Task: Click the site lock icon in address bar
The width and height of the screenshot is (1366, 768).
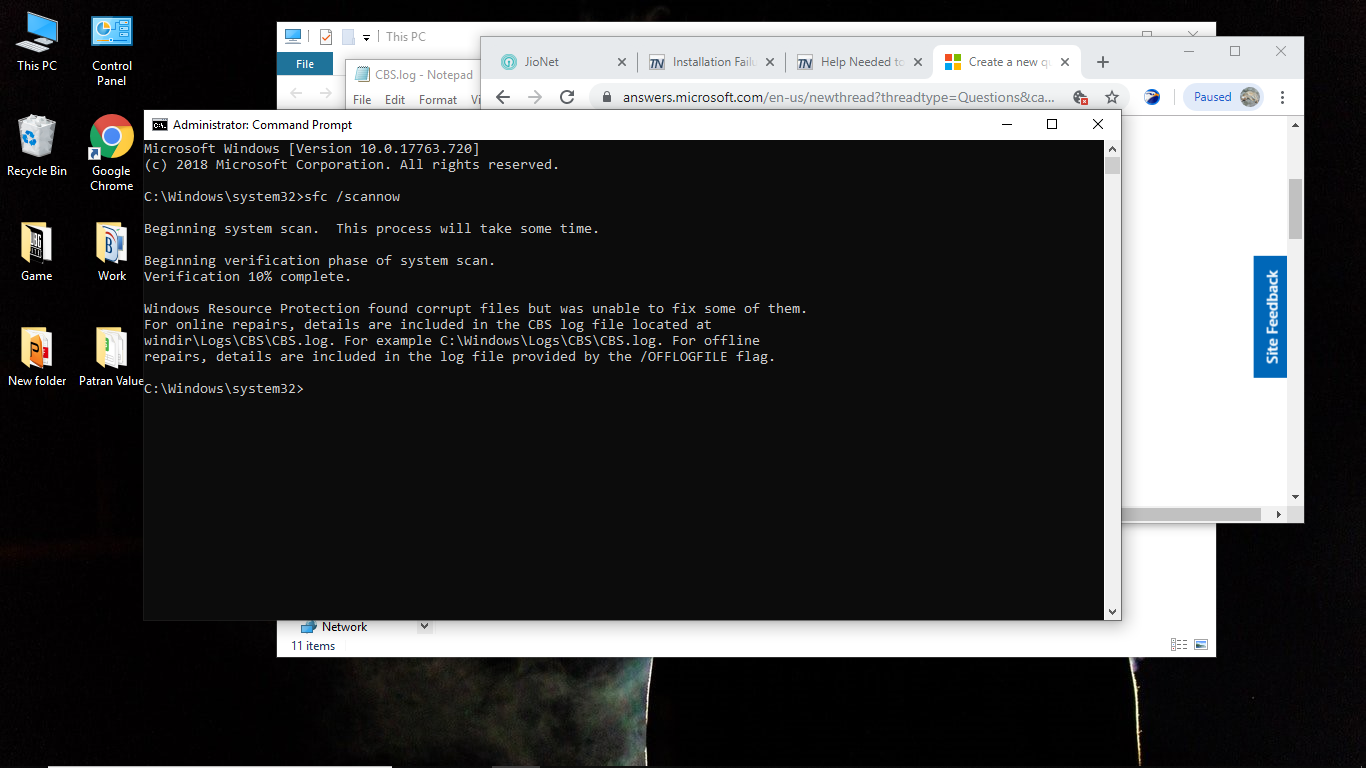Action: pyautogui.click(x=605, y=97)
